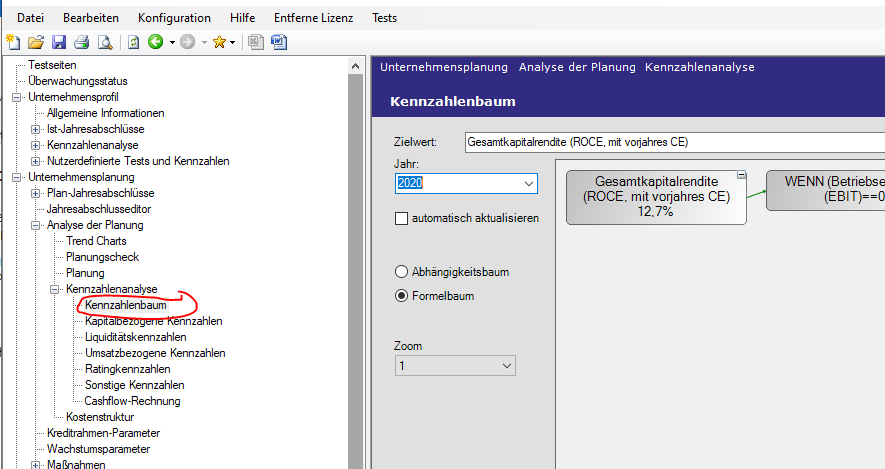885x469 pixels.
Task: Open Ratingkennzahlen tree item
Action: (128, 369)
